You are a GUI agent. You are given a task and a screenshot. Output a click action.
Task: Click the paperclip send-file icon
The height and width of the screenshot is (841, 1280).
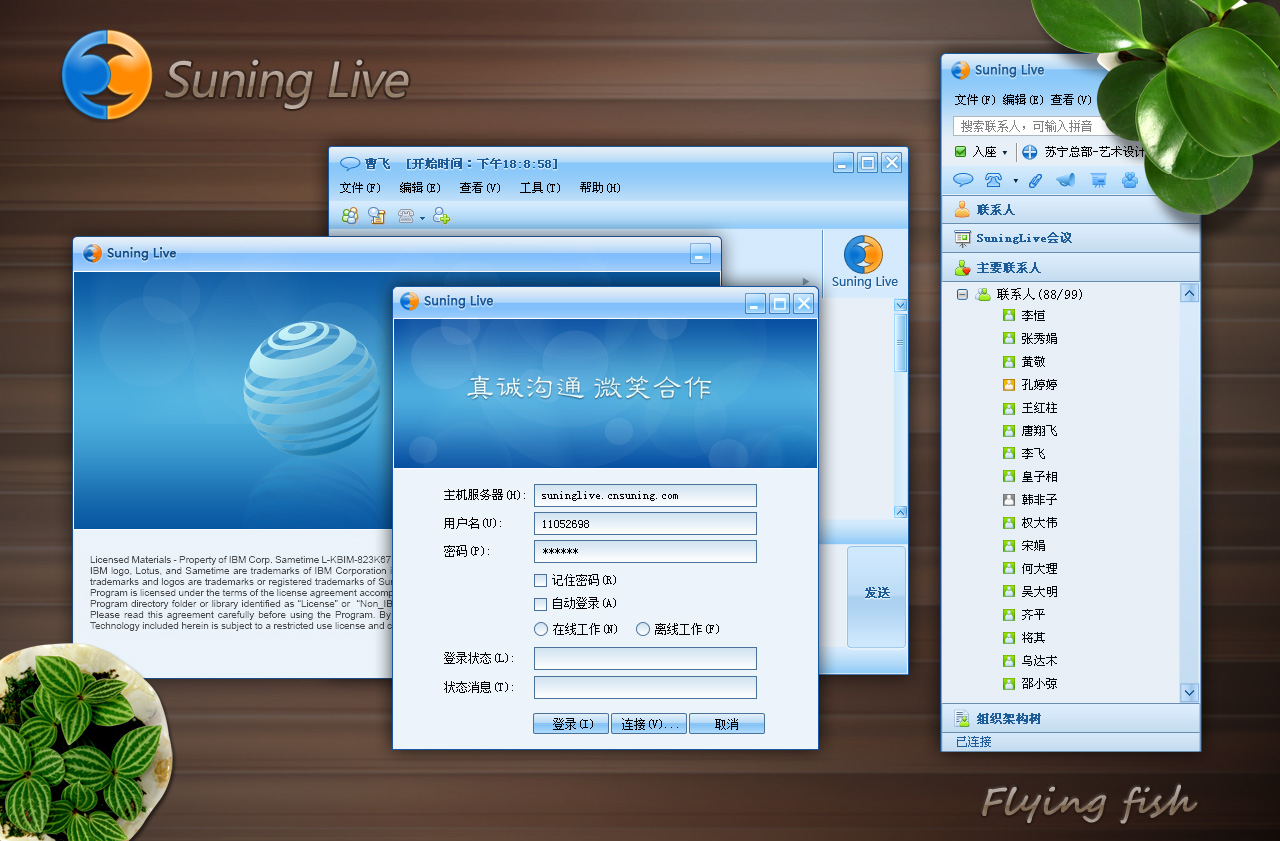[x=1036, y=180]
